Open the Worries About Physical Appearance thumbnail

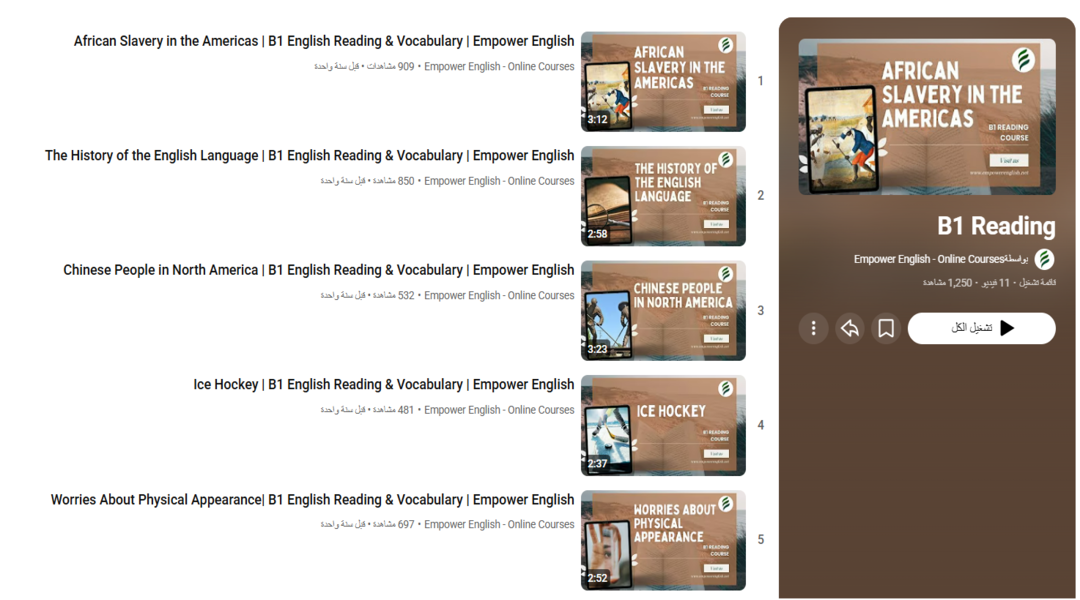(x=663, y=540)
